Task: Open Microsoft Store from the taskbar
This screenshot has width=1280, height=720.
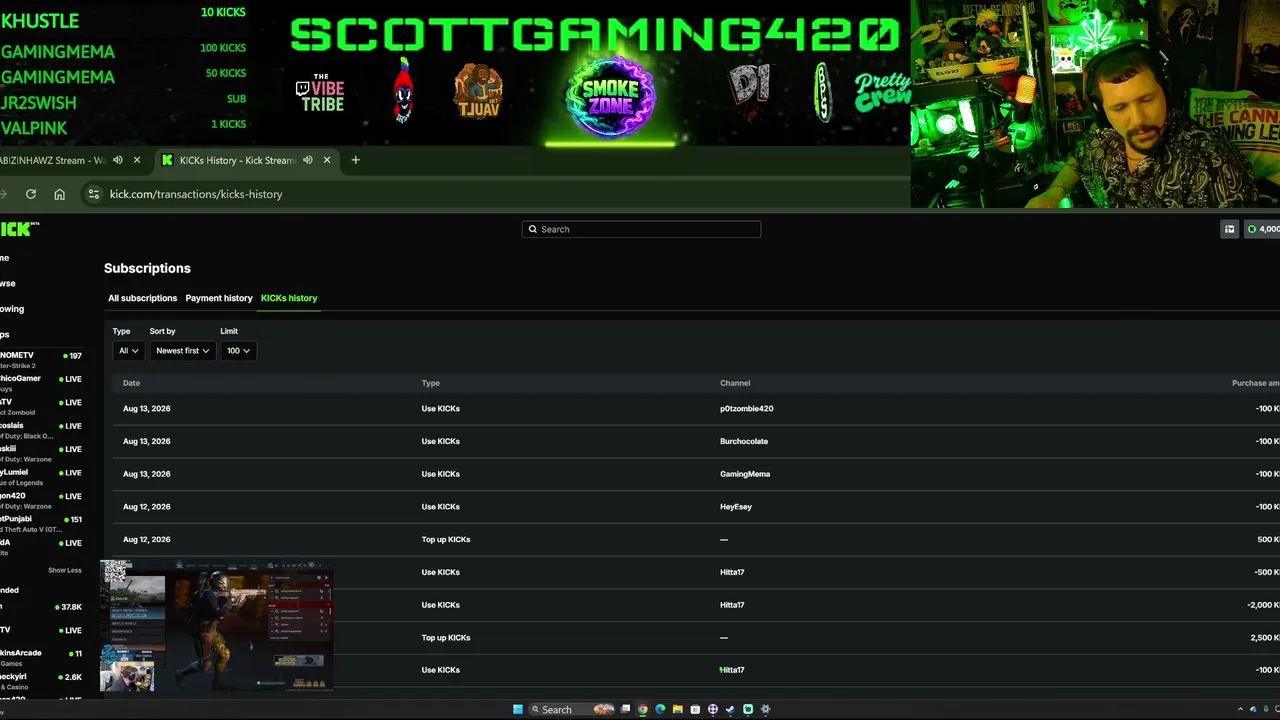Action: 695,709
